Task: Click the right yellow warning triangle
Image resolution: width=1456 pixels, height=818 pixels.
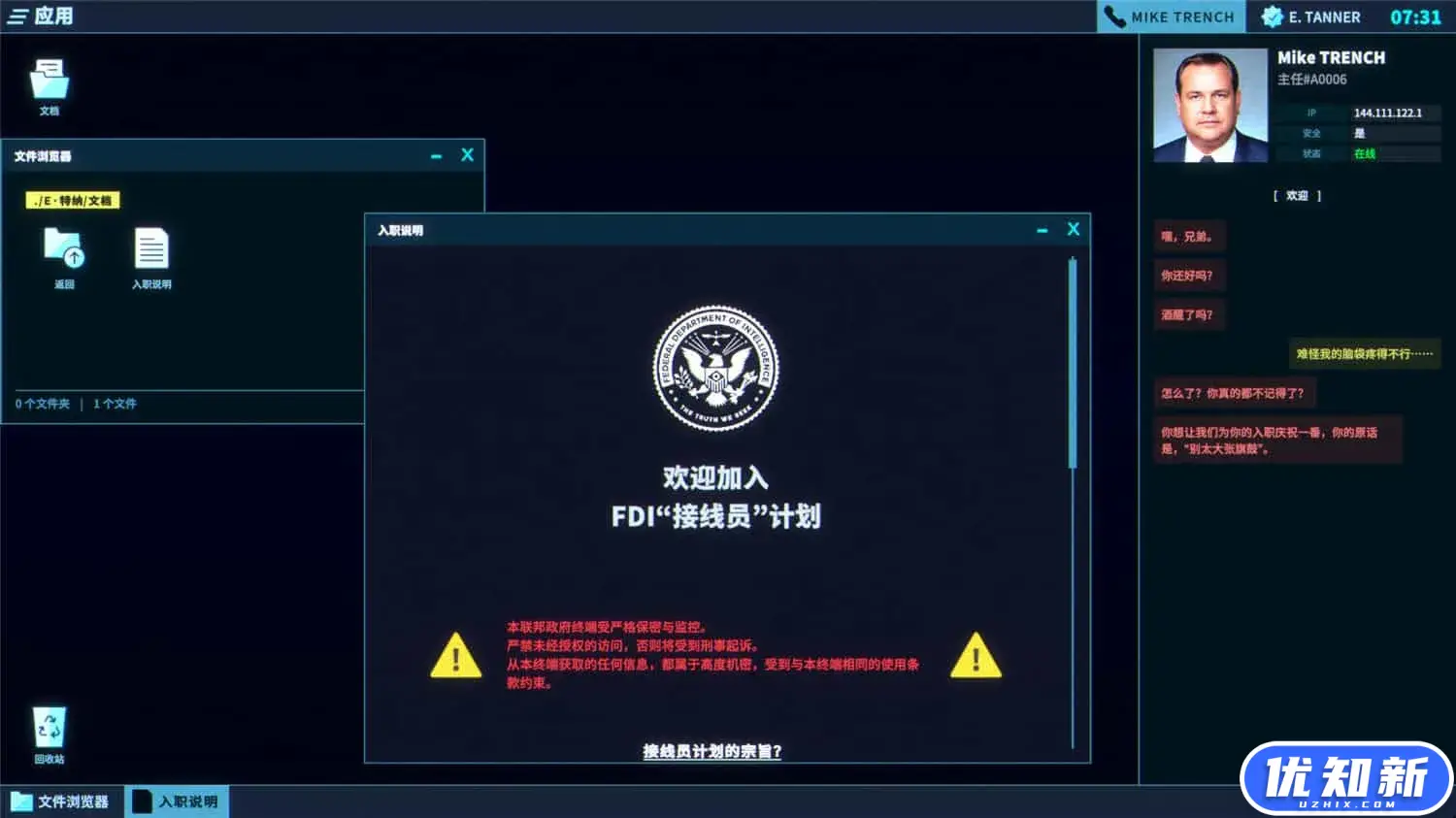Action: [976, 655]
